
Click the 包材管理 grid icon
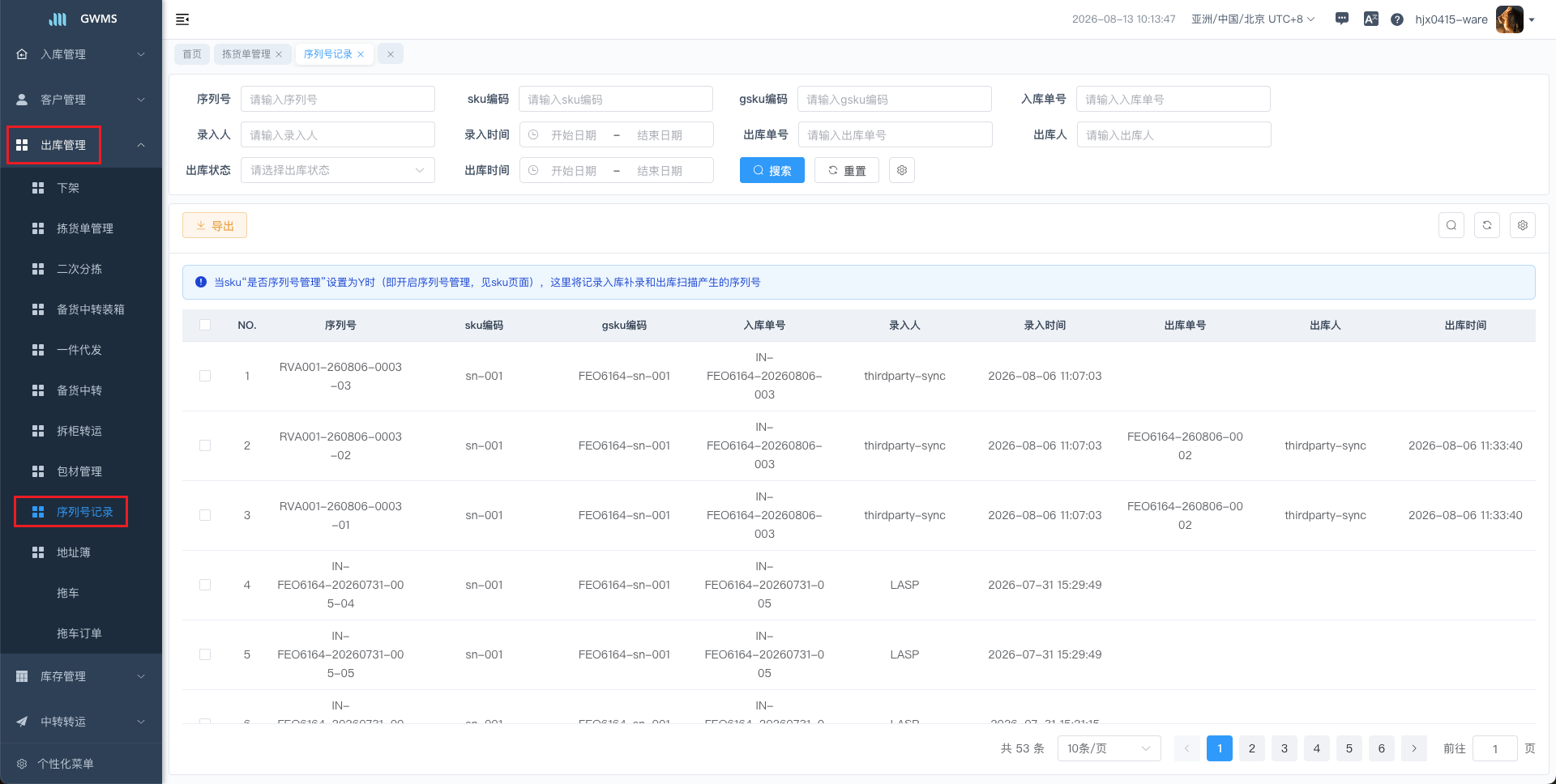tap(38, 471)
